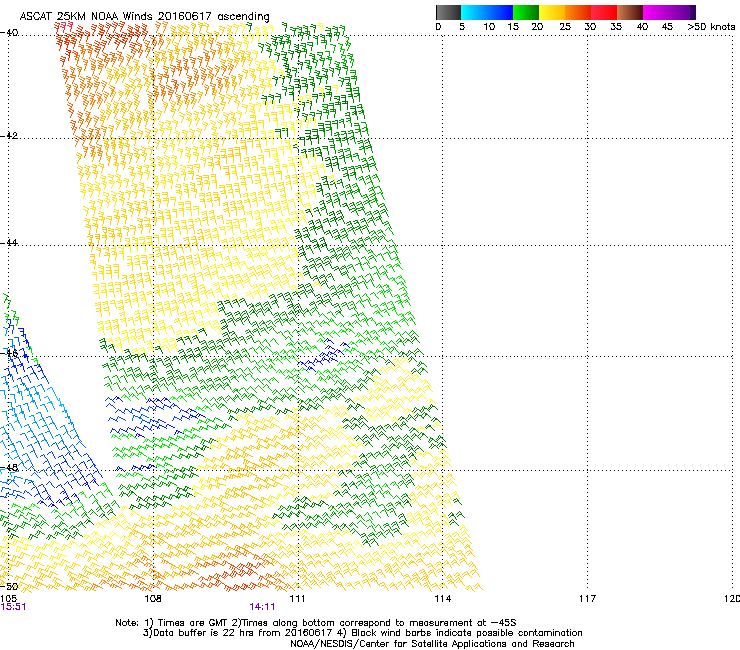Click the dark purple 45-50 knots swatch
Viewport: 740px width, 650px height.
click(682, 12)
